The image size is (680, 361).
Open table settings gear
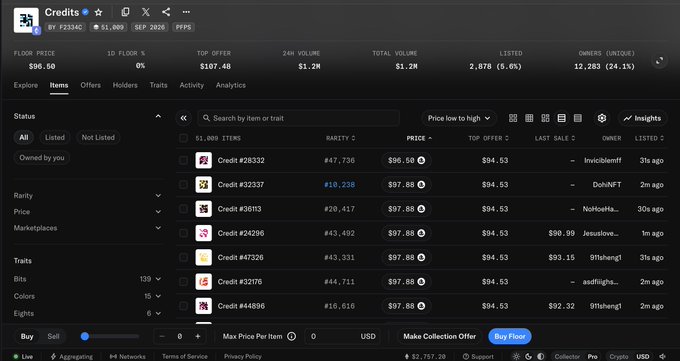pos(602,118)
